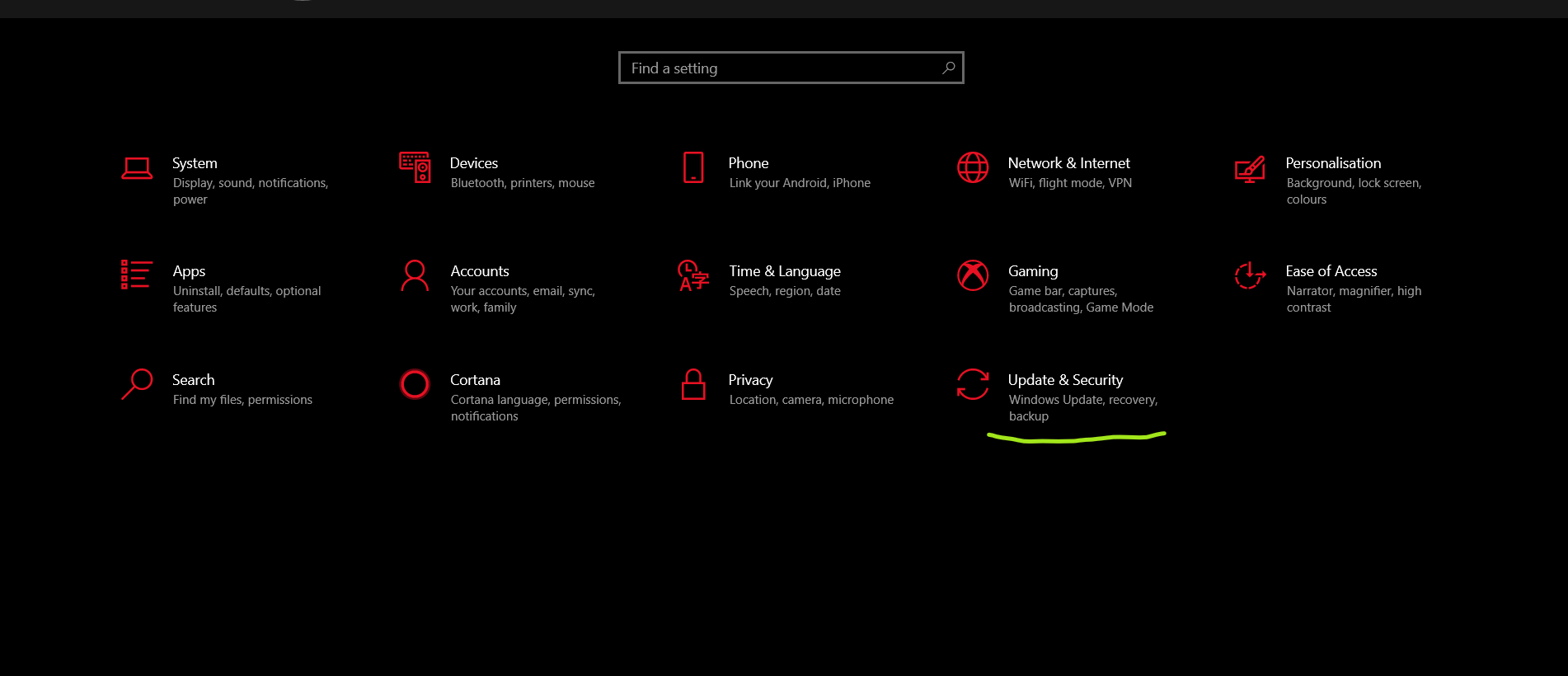Click the Apps list icon
This screenshot has height=676, width=1568.
pyautogui.click(x=136, y=275)
